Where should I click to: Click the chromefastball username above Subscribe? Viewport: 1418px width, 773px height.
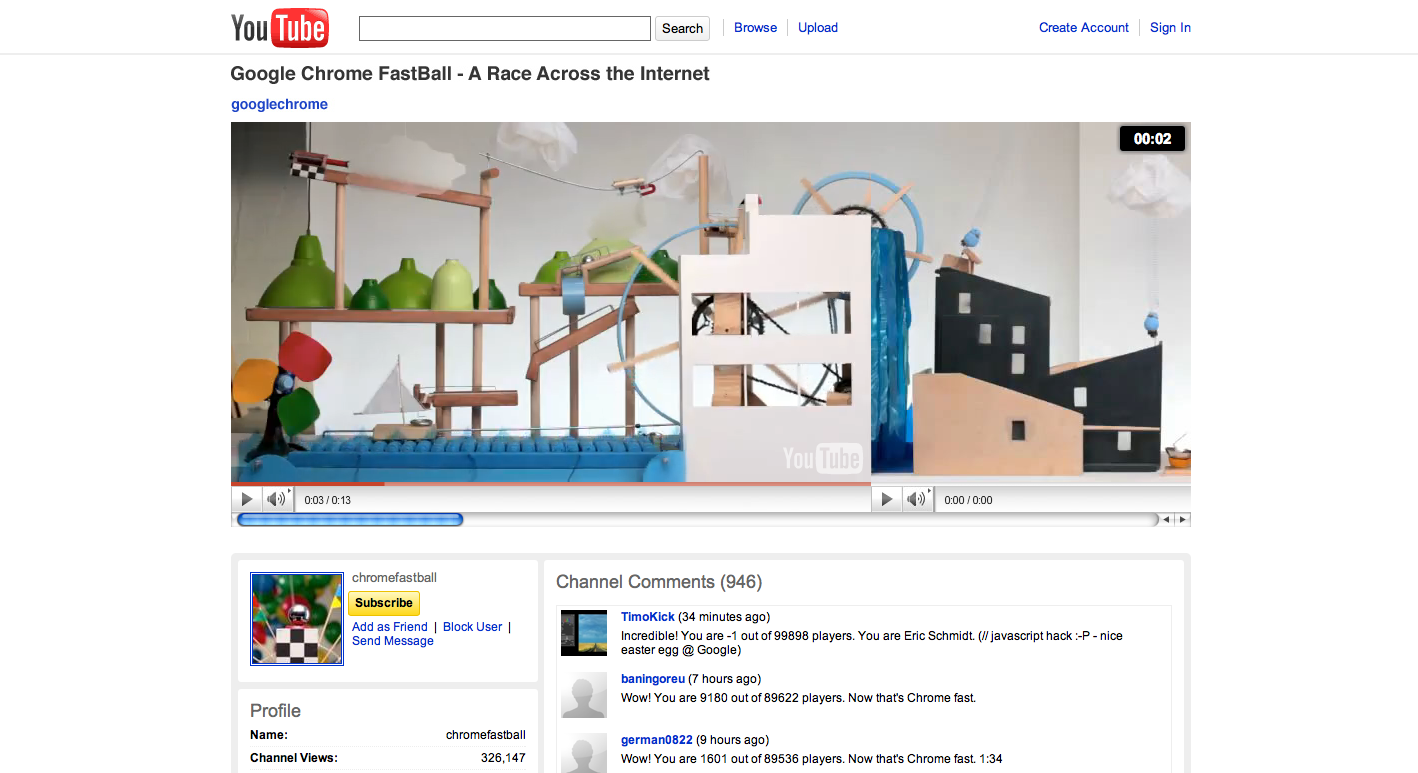pyautogui.click(x=394, y=578)
